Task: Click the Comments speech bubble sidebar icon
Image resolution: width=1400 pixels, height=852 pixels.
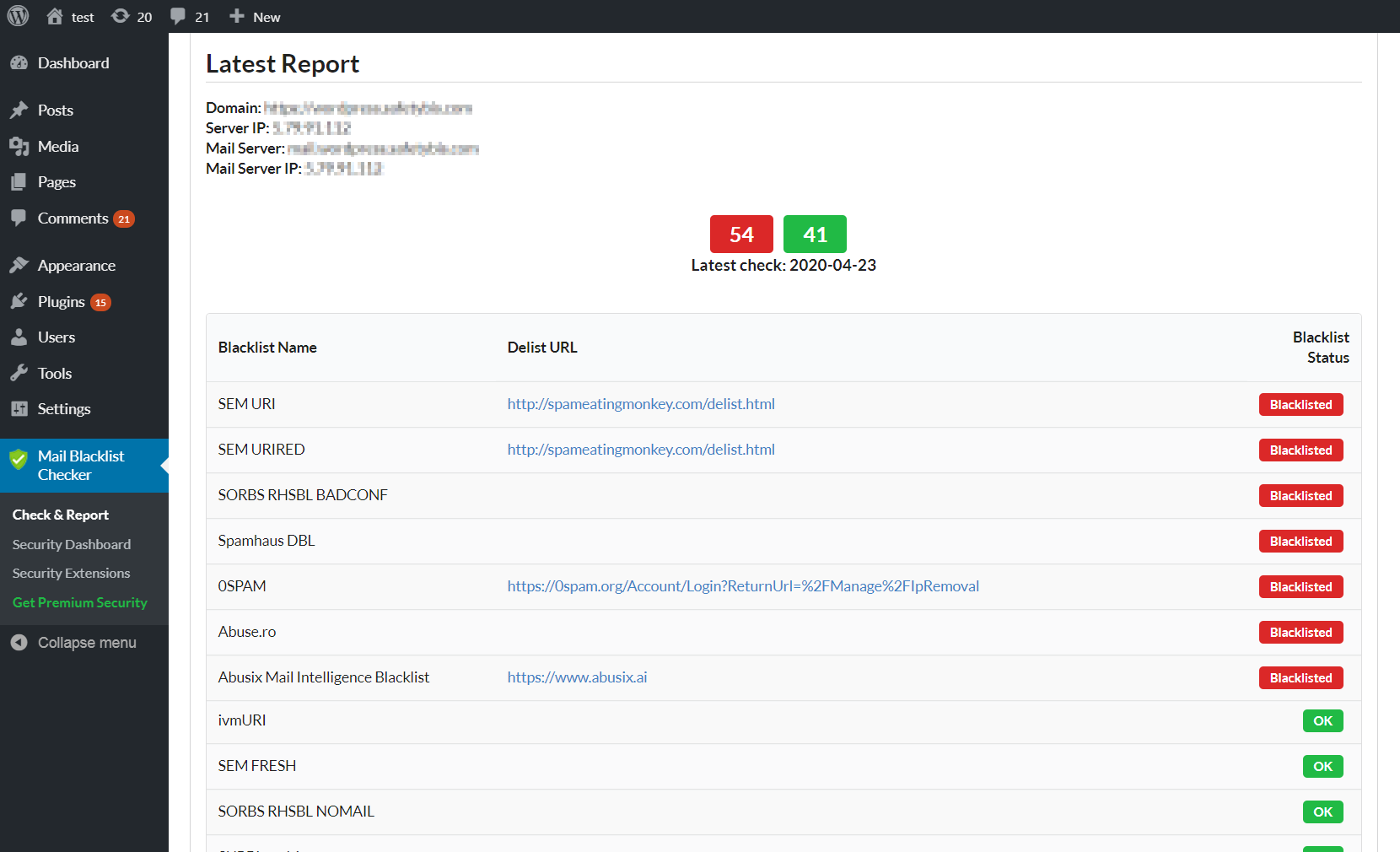Action: tap(19, 218)
